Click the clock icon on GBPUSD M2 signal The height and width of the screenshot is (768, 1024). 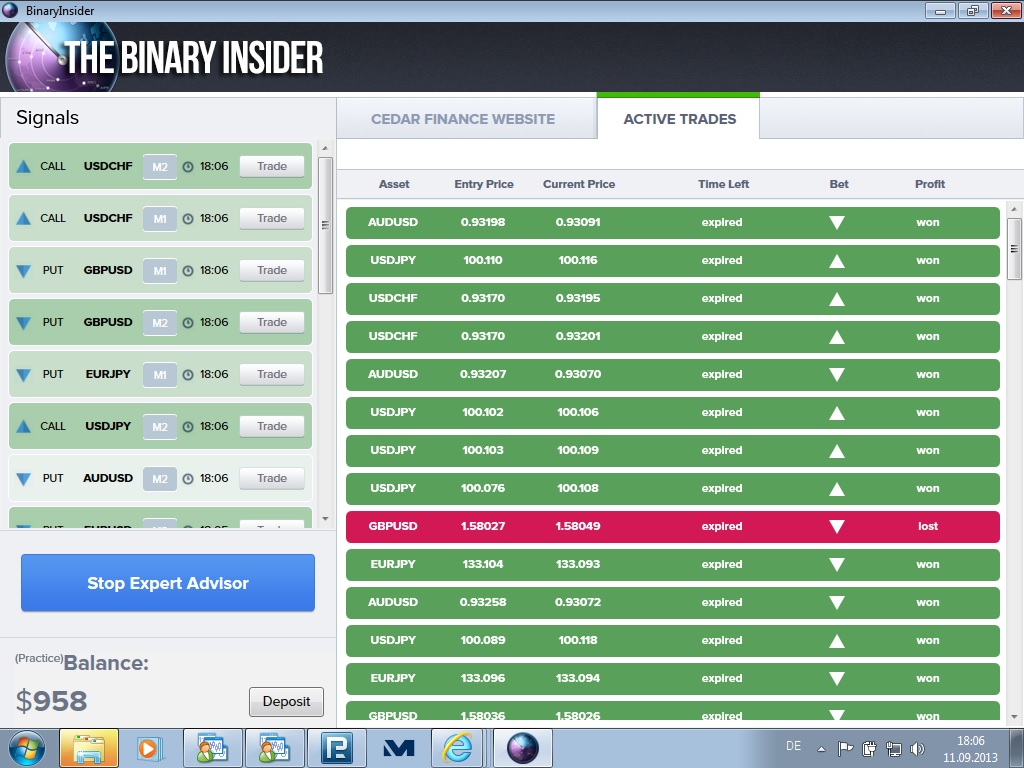click(188, 323)
